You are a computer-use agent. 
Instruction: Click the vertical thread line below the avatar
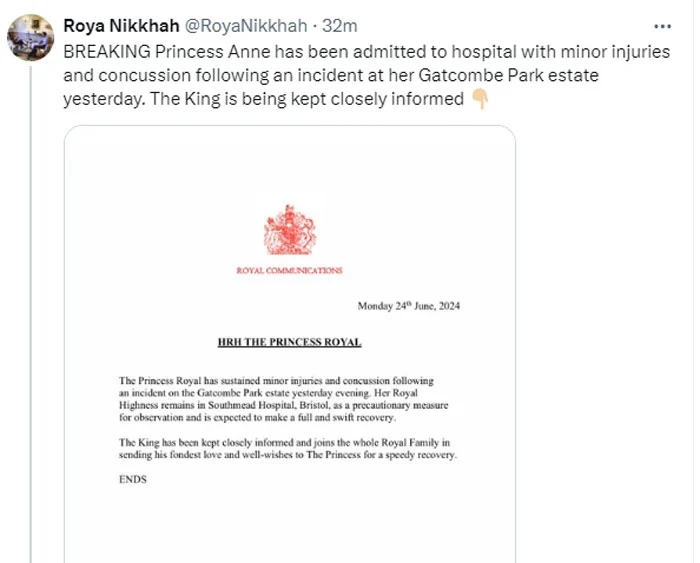[x=31, y=300]
